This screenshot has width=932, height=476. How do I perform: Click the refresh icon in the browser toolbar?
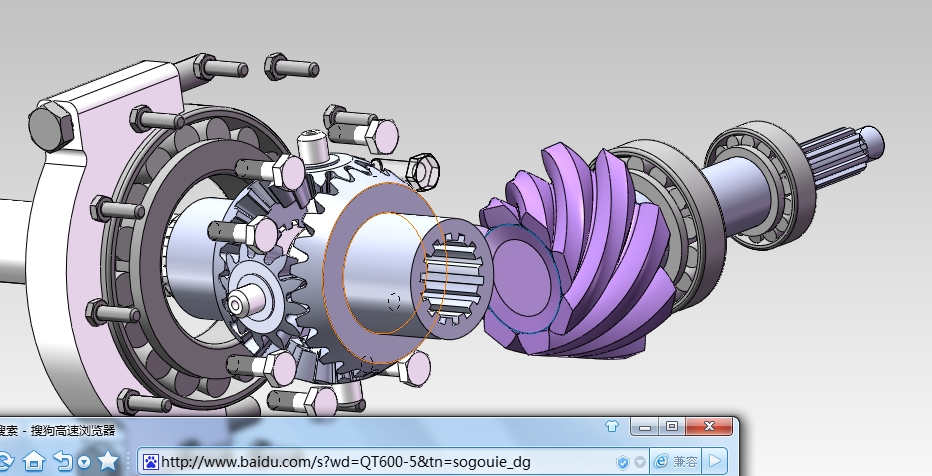(5, 461)
